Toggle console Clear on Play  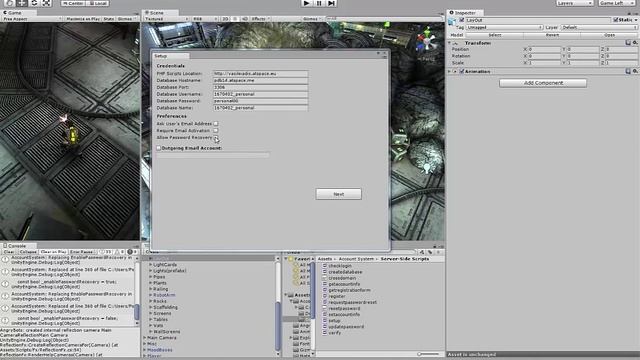[x=53, y=252]
